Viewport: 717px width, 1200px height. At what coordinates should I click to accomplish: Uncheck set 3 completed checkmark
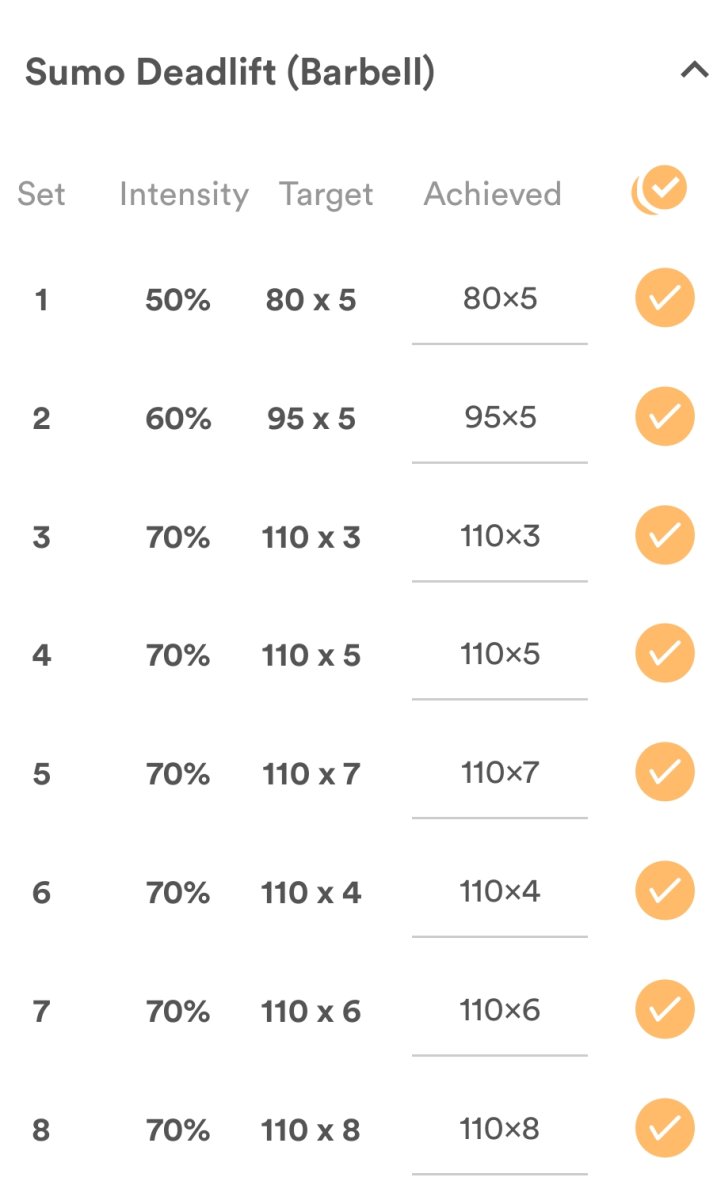pyautogui.click(x=664, y=535)
